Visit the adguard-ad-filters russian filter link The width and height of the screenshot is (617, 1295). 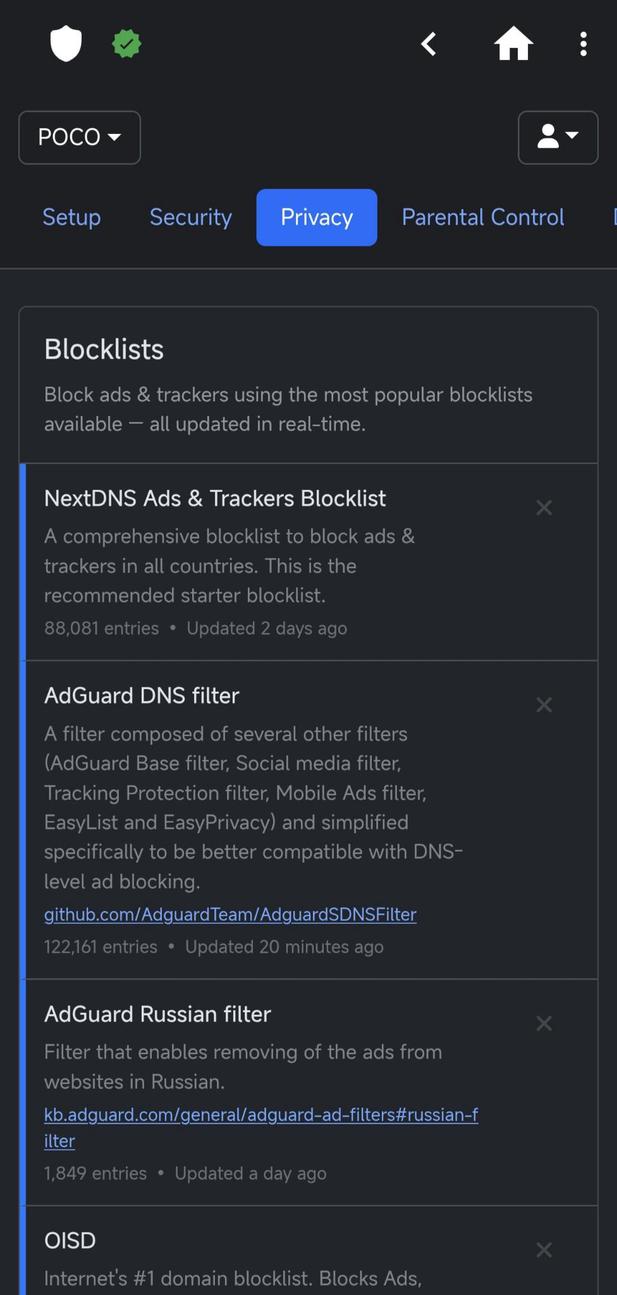(260, 1114)
